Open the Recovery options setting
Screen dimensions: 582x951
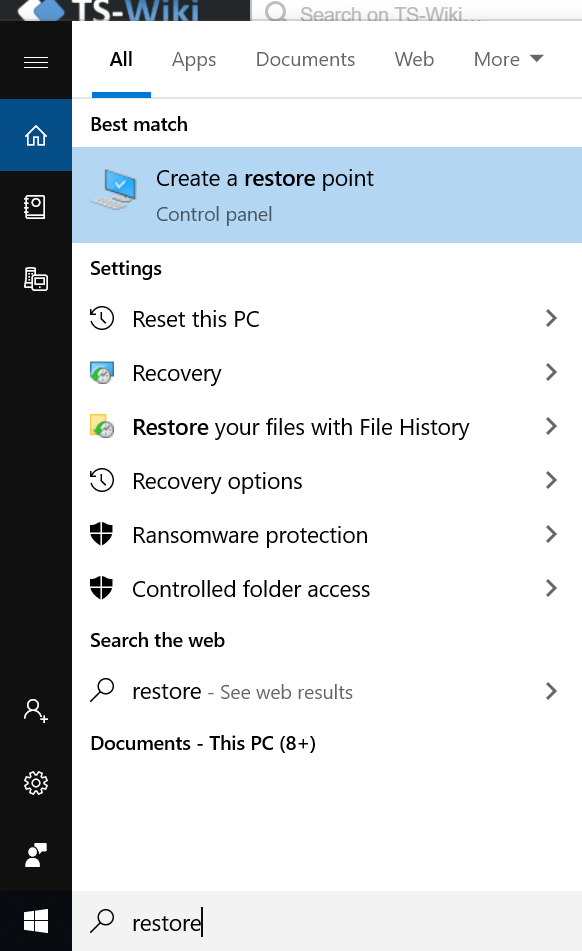point(327,481)
